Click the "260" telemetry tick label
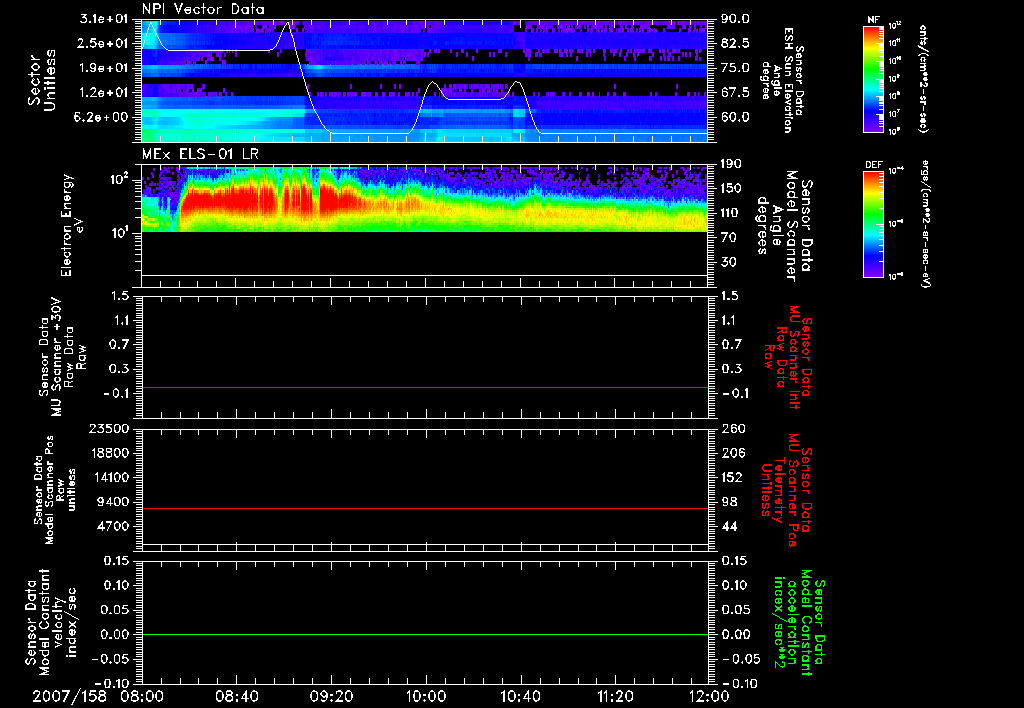 731,428
